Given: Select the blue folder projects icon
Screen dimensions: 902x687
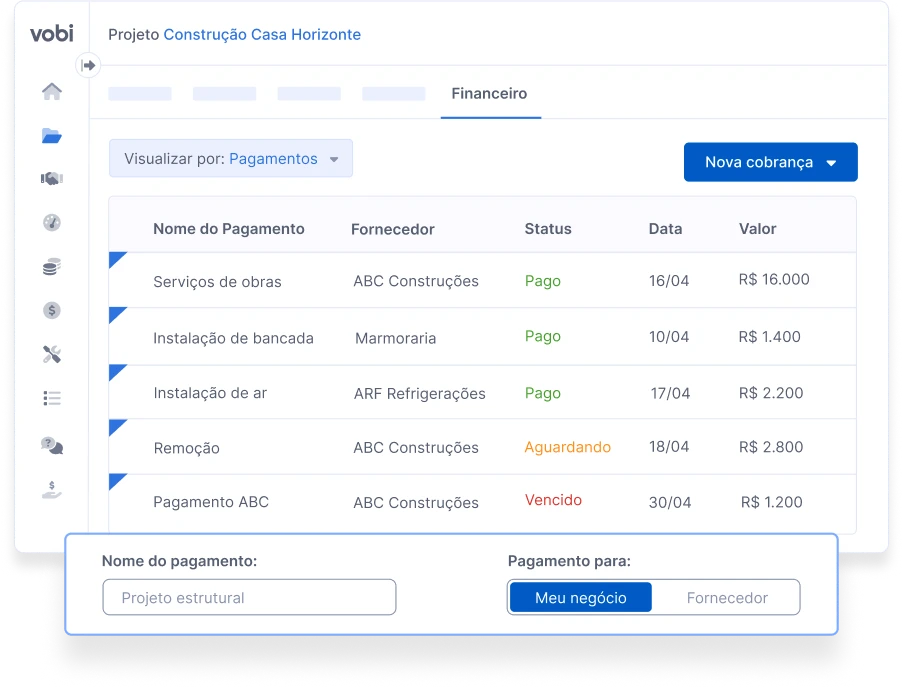Looking at the screenshot, I should click(x=52, y=136).
